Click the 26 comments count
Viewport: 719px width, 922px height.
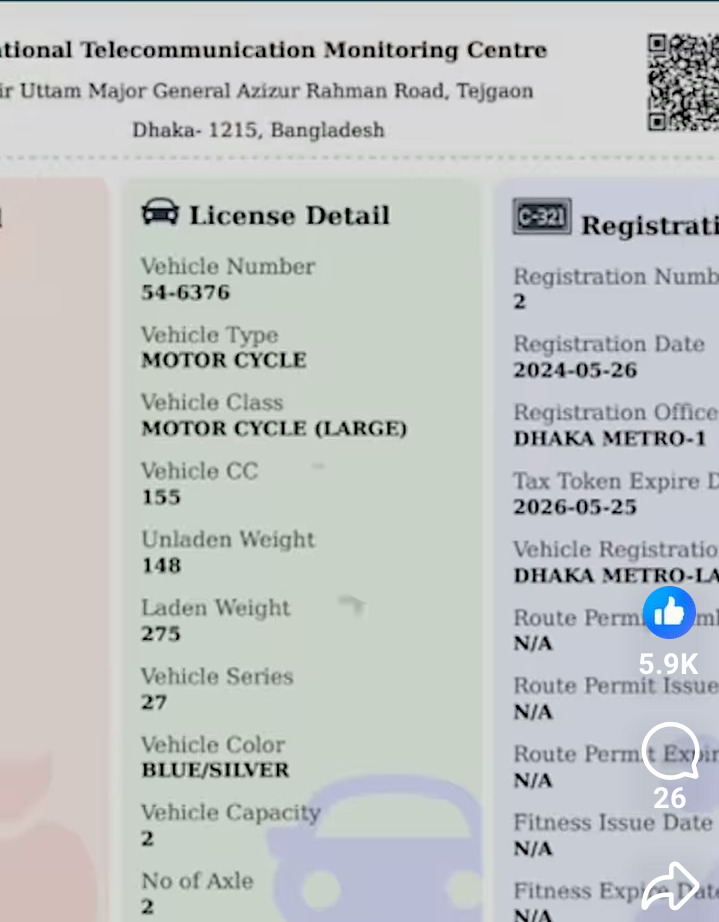(669, 798)
